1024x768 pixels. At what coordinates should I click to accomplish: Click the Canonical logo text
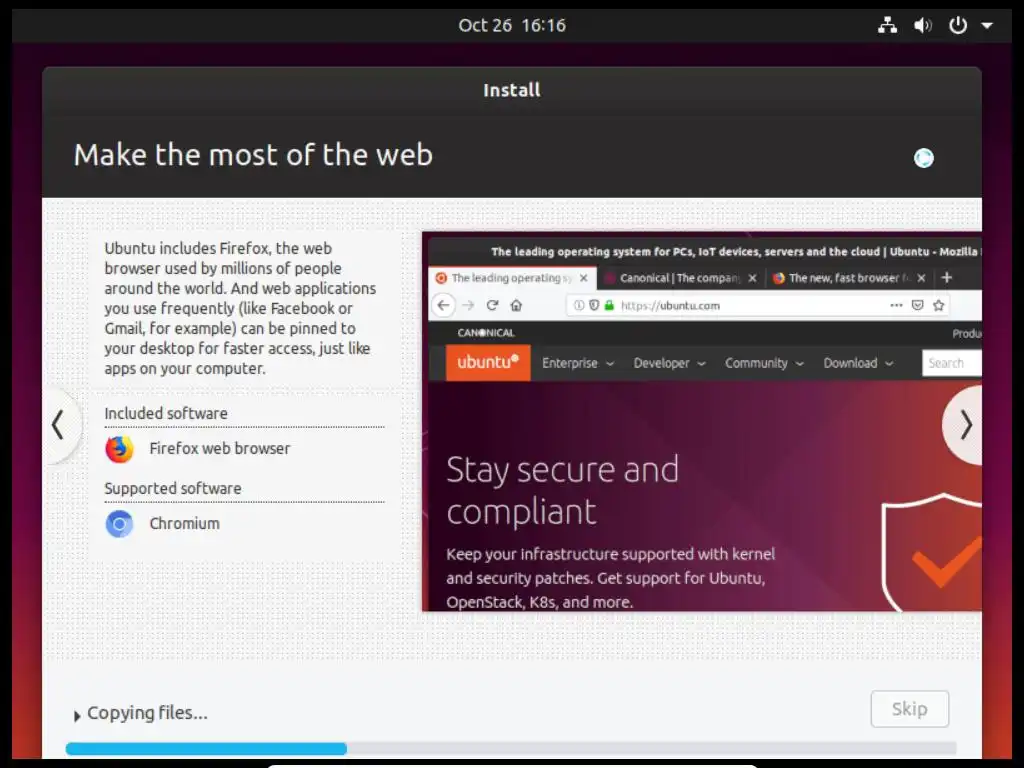[486, 333]
